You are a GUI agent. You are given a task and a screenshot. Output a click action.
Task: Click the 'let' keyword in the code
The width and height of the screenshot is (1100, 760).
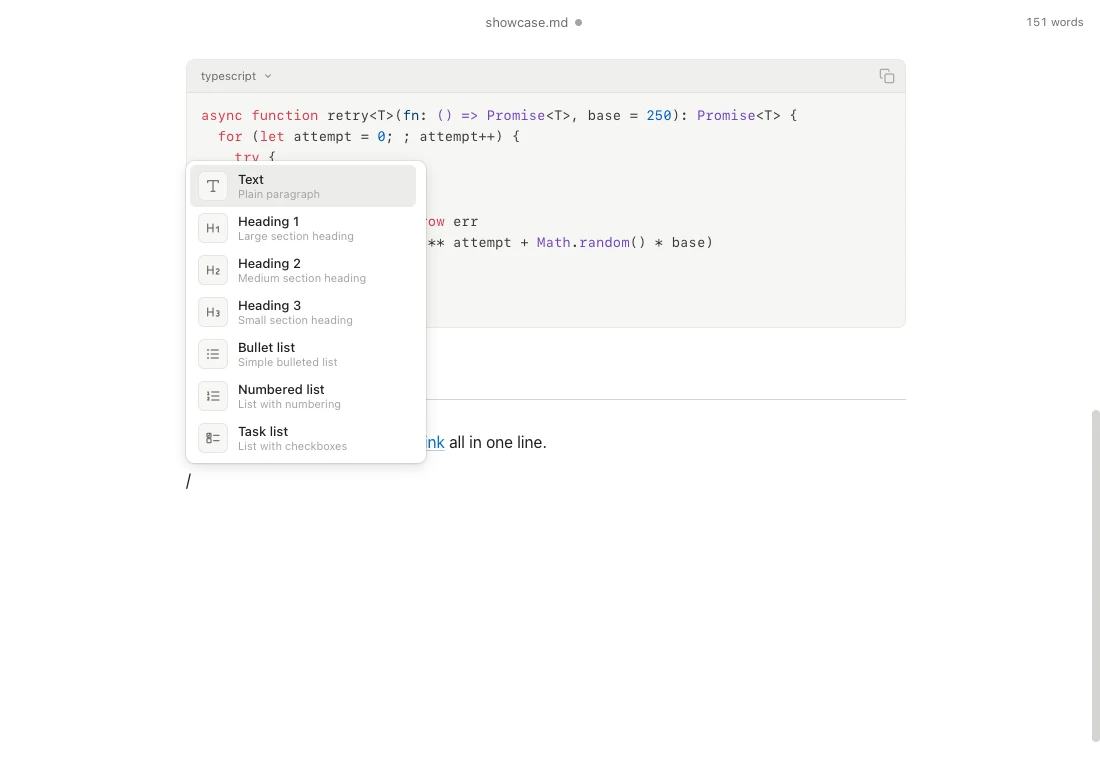(272, 137)
